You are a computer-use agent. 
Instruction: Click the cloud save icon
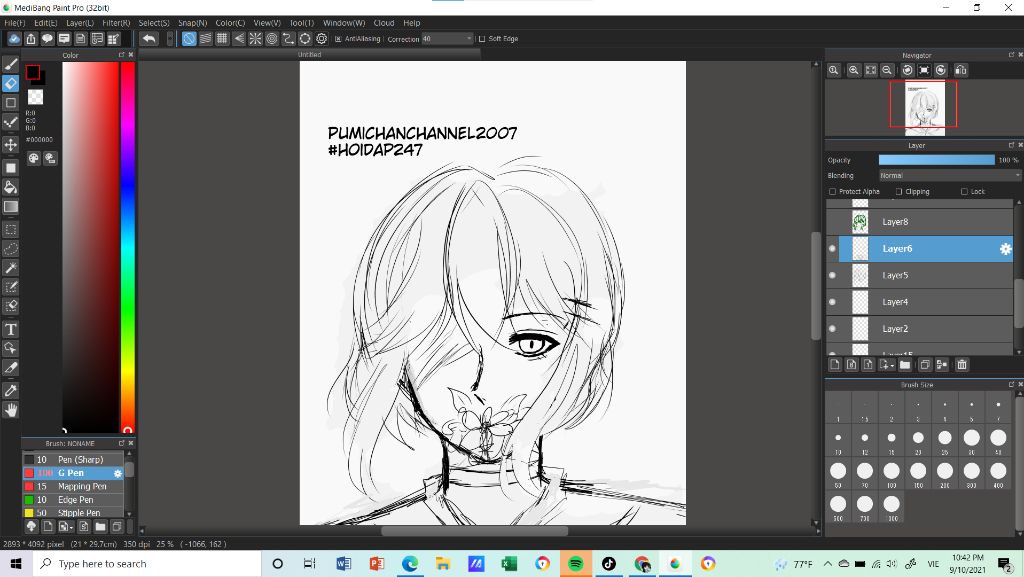(14, 39)
